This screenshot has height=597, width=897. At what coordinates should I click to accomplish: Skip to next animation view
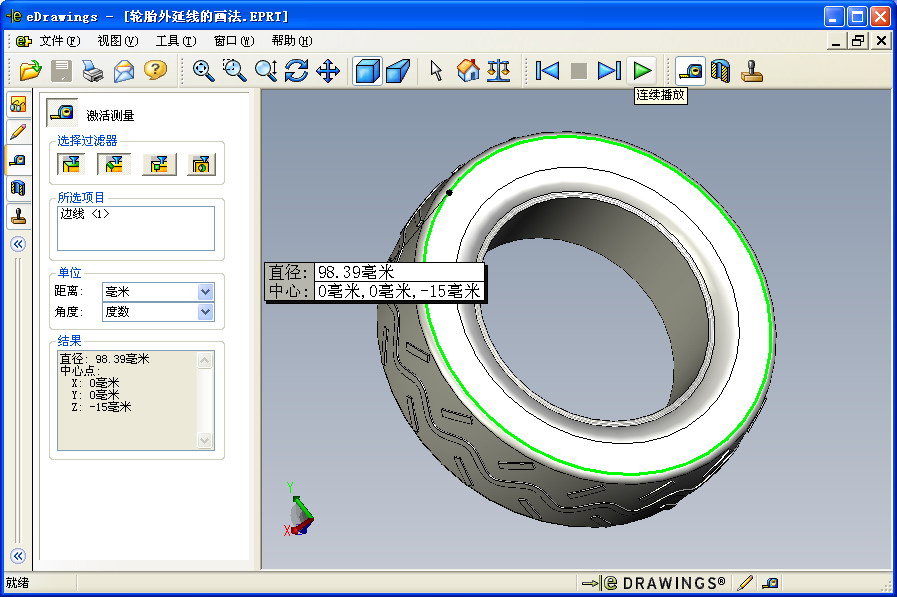(609, 71)
